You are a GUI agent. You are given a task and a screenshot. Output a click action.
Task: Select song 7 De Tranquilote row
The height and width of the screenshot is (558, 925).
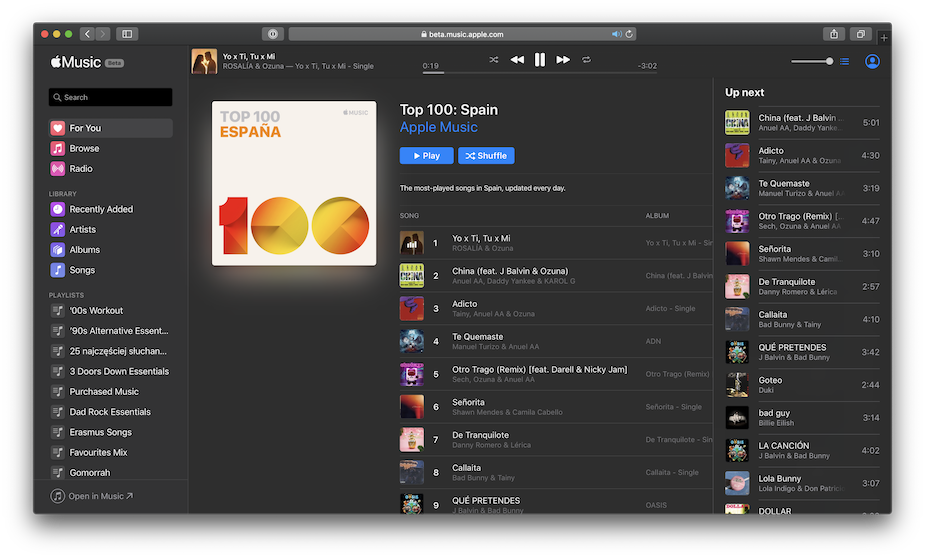pos(556,439)
